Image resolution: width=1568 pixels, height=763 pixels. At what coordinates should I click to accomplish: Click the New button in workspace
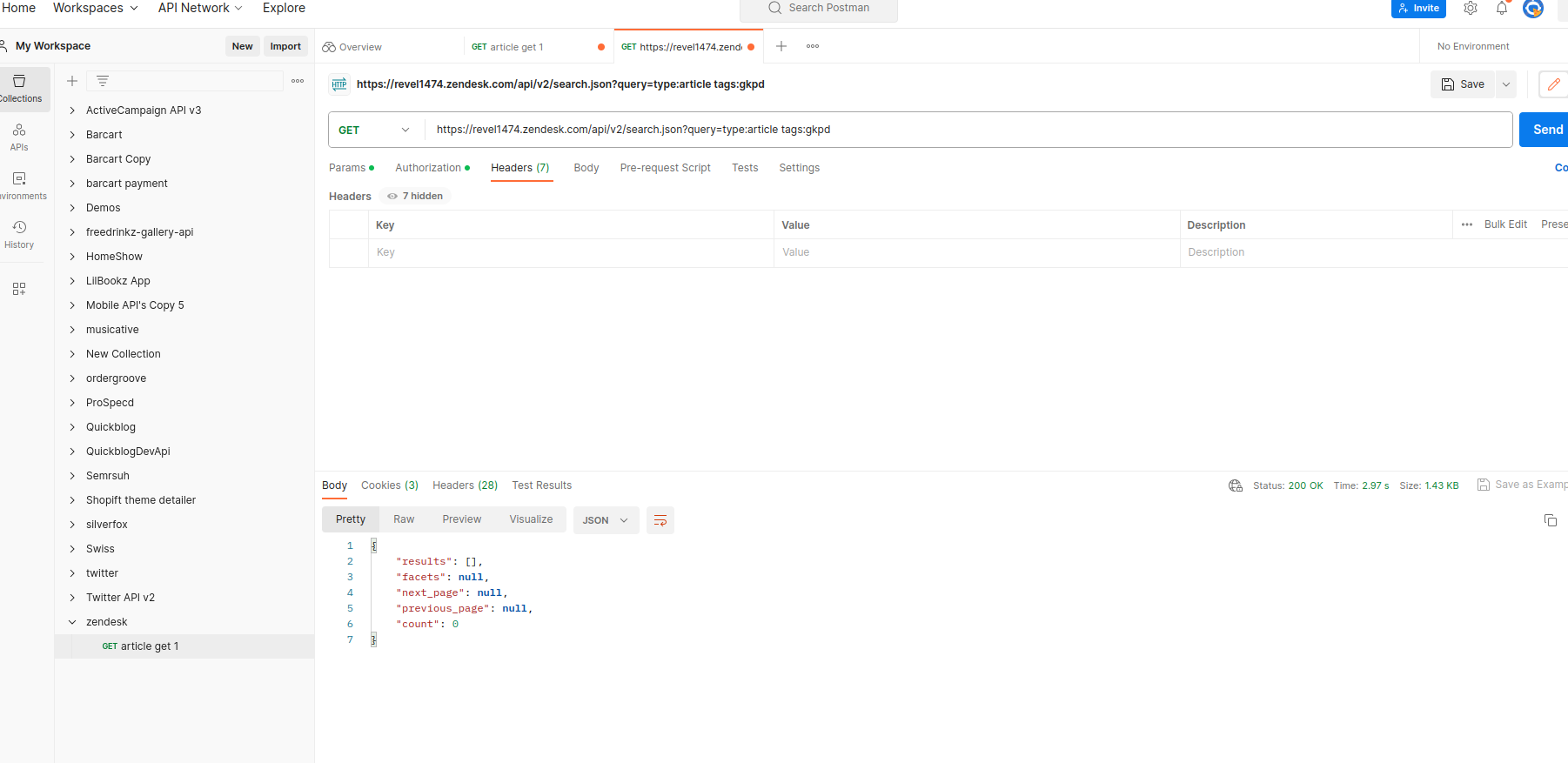point(243,46)
